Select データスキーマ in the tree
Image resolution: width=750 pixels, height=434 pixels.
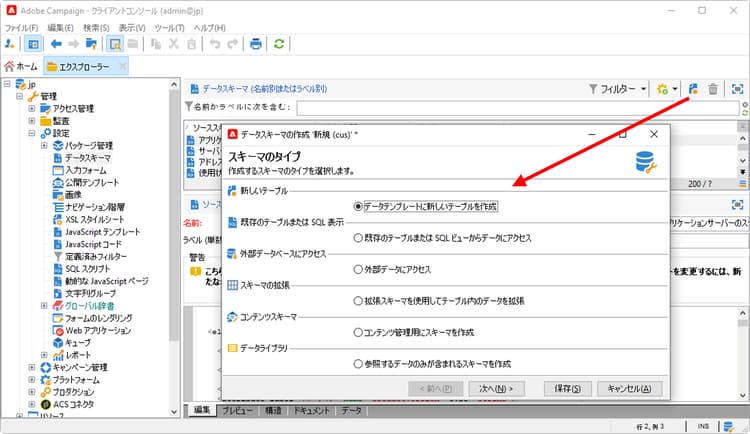88,158
